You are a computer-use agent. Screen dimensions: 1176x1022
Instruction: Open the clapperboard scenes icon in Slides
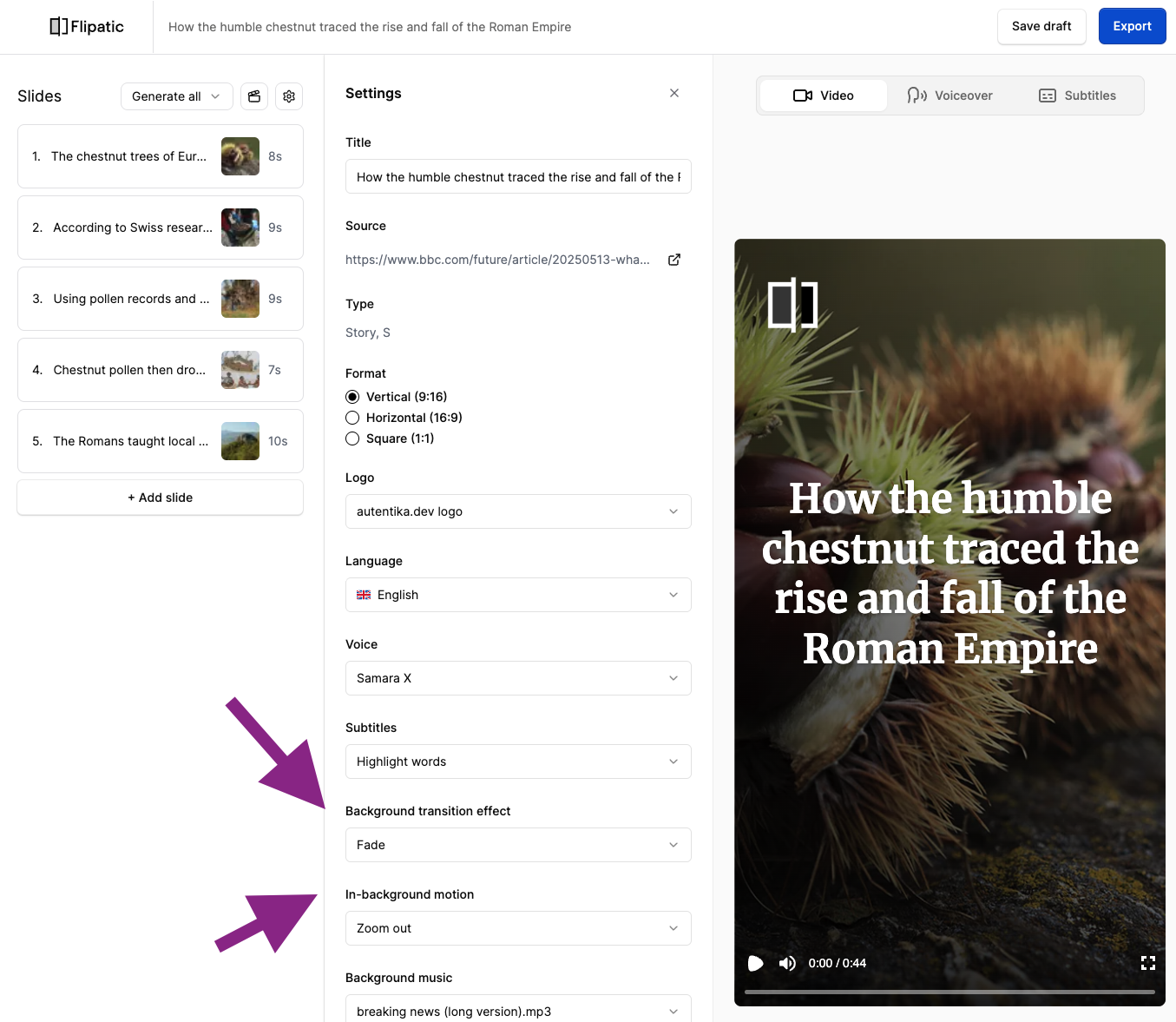point(254,96)
